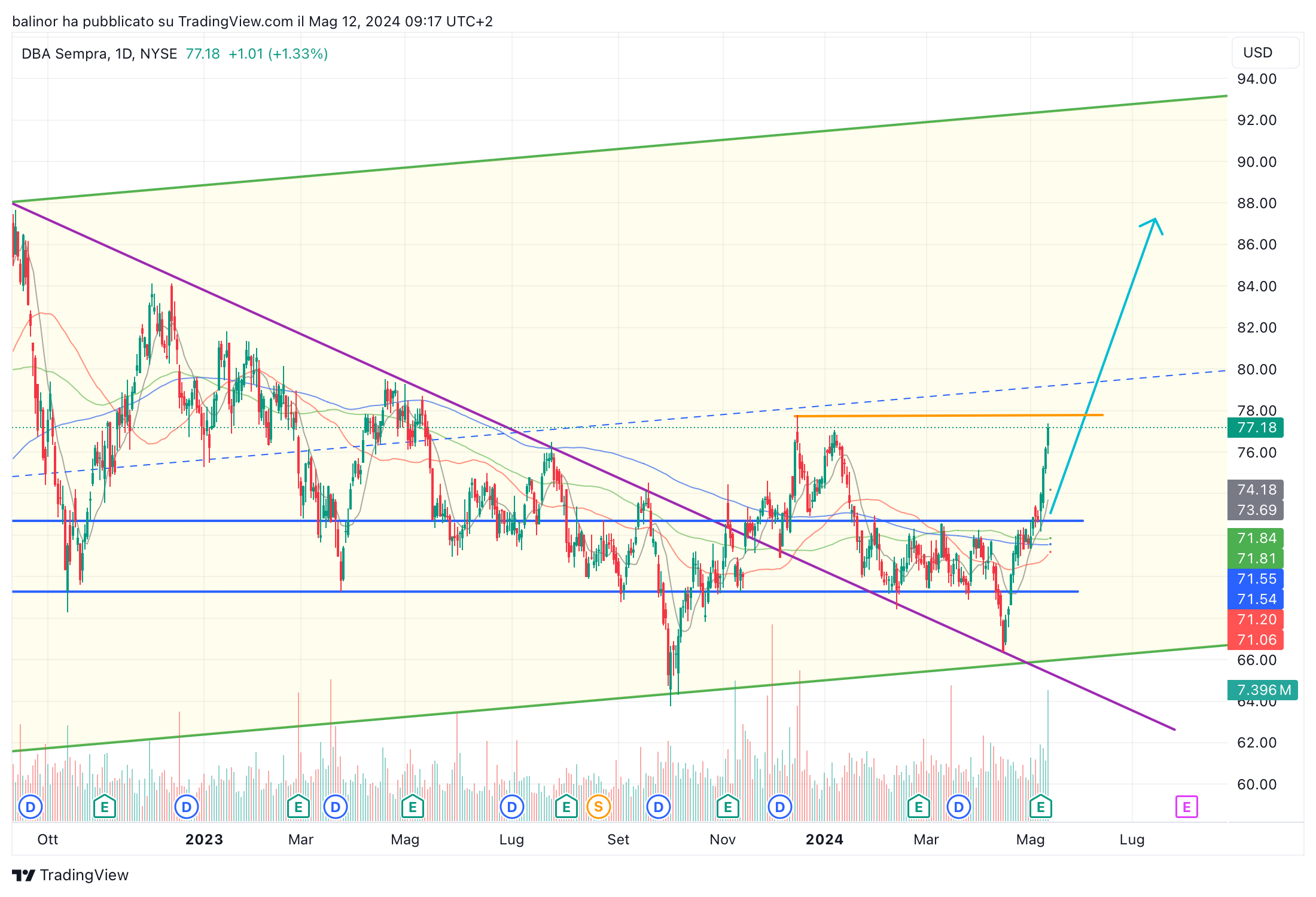Click the 2023 label on time axis
1316x897 pixels.
click(204, 840)
